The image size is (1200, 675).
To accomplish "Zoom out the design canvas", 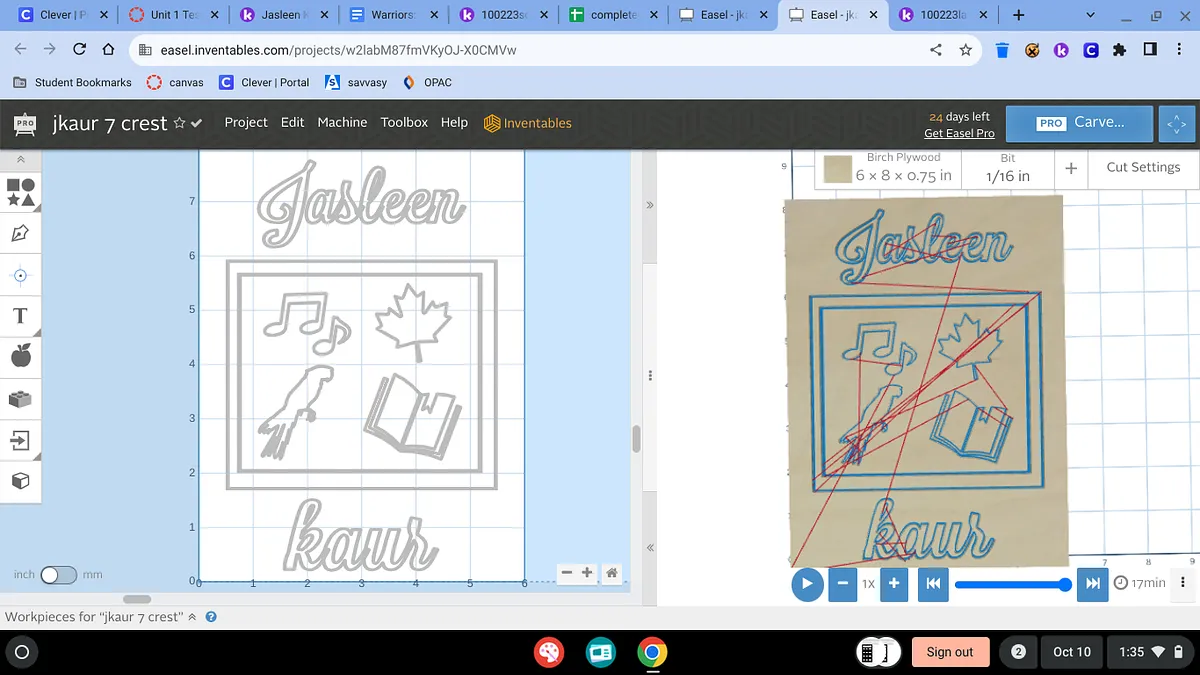I will point(567,573).
